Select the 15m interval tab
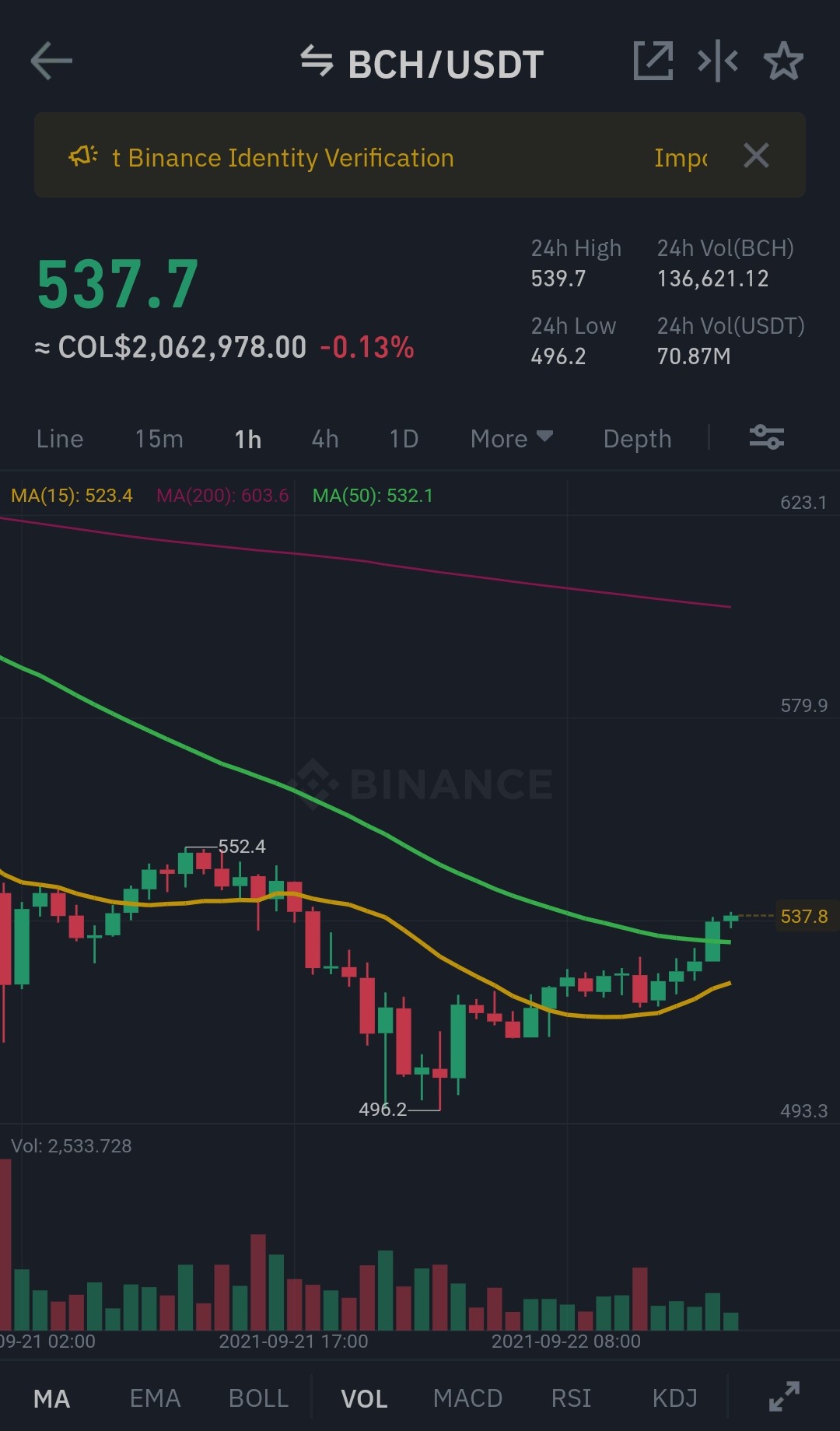840x1431 pixels. click(159, 439)
